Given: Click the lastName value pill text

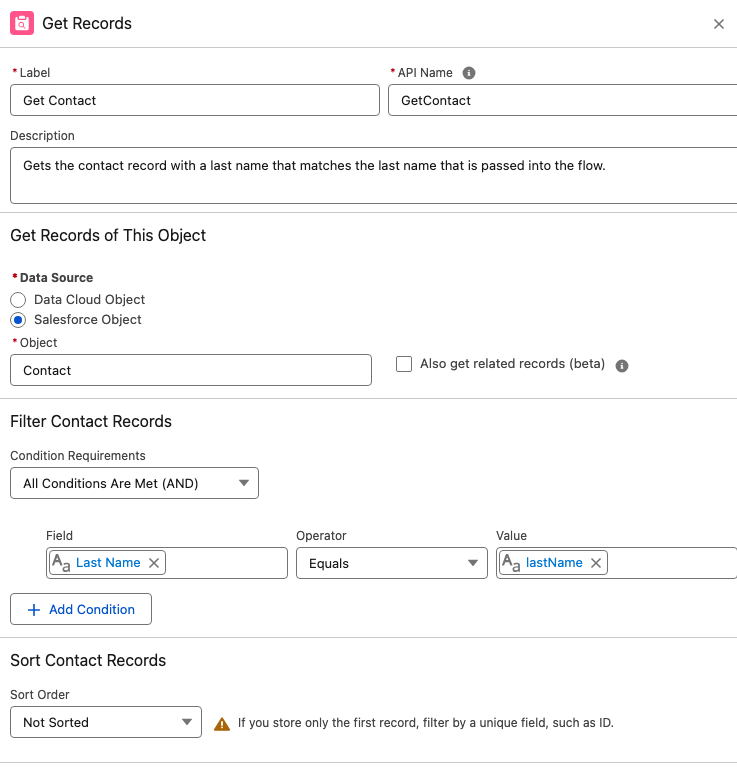Looking at the screenshot, I should 554,563.
